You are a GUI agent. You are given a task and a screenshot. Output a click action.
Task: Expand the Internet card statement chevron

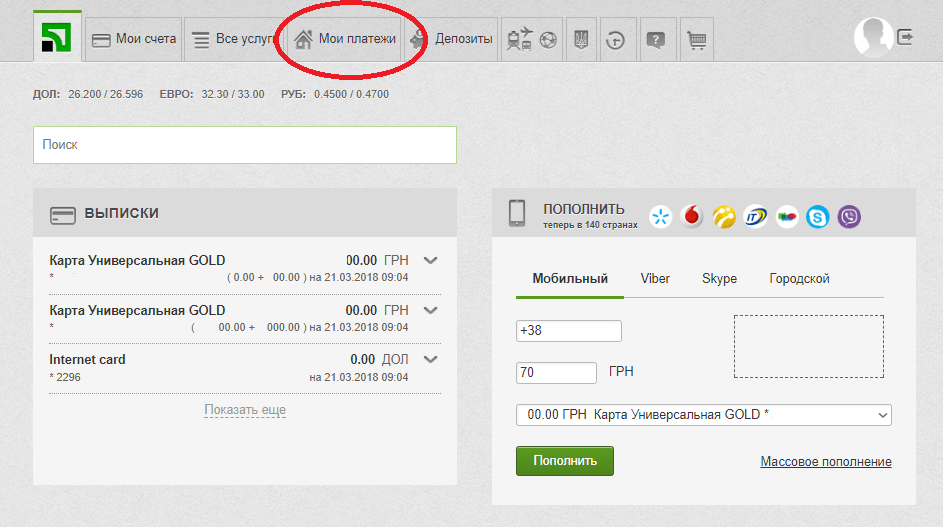pyautogui.click(x=431, y=359)
